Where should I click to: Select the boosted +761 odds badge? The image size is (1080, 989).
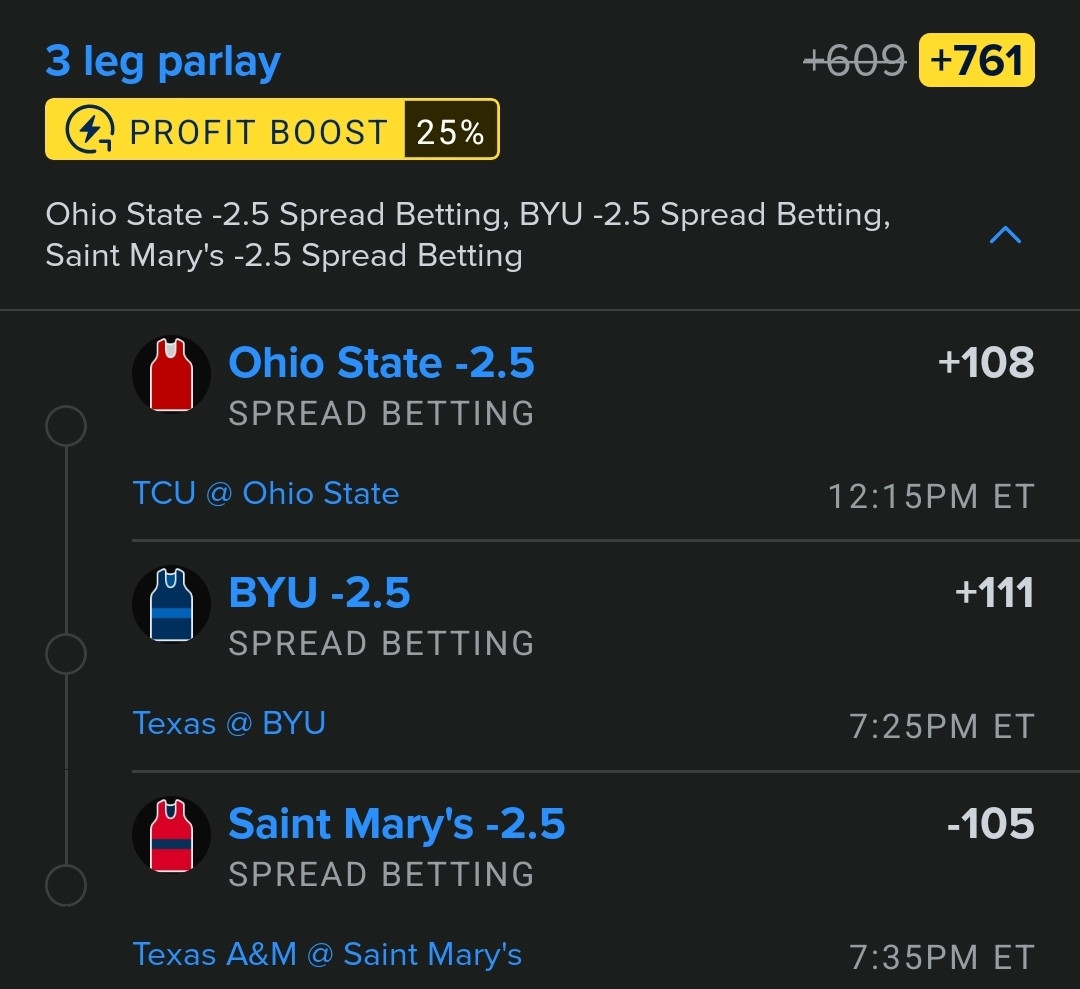click(977, 60)
